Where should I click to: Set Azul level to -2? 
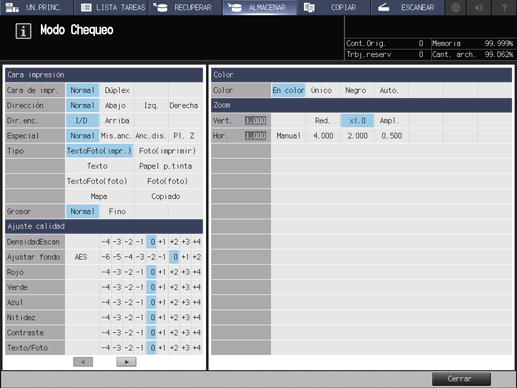pos(128,302)
